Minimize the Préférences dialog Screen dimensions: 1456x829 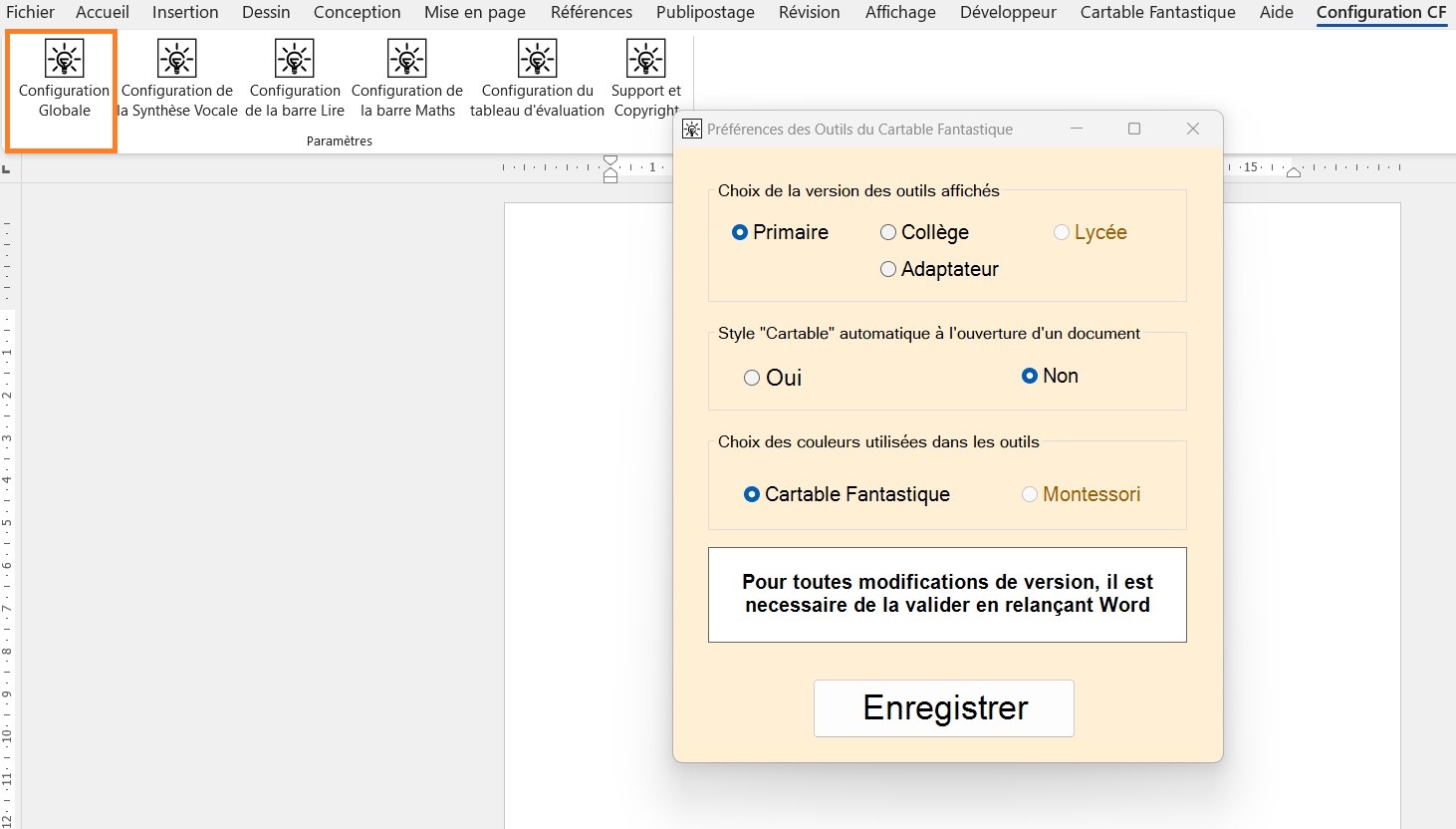point(1077,129)
